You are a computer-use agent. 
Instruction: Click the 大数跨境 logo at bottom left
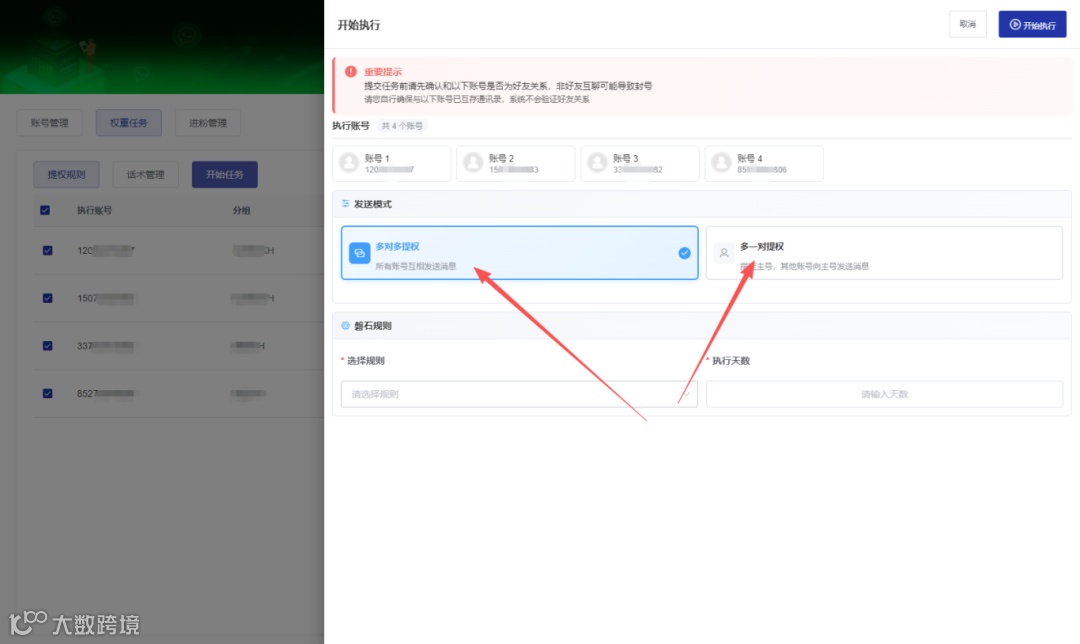point(75,622)
